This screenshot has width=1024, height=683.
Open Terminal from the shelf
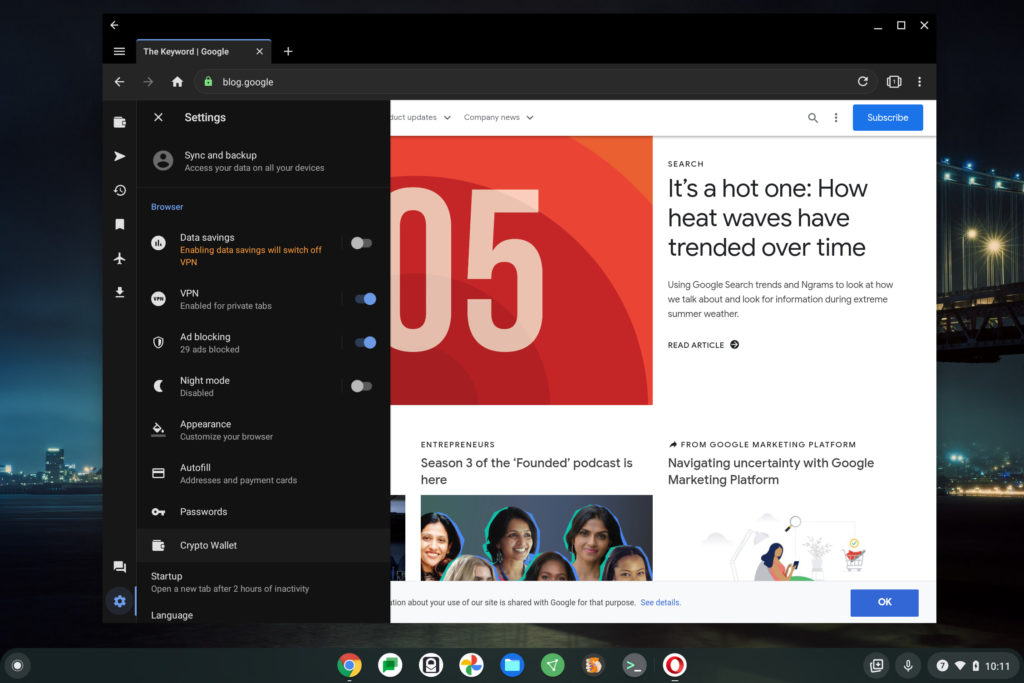(633, 665)
